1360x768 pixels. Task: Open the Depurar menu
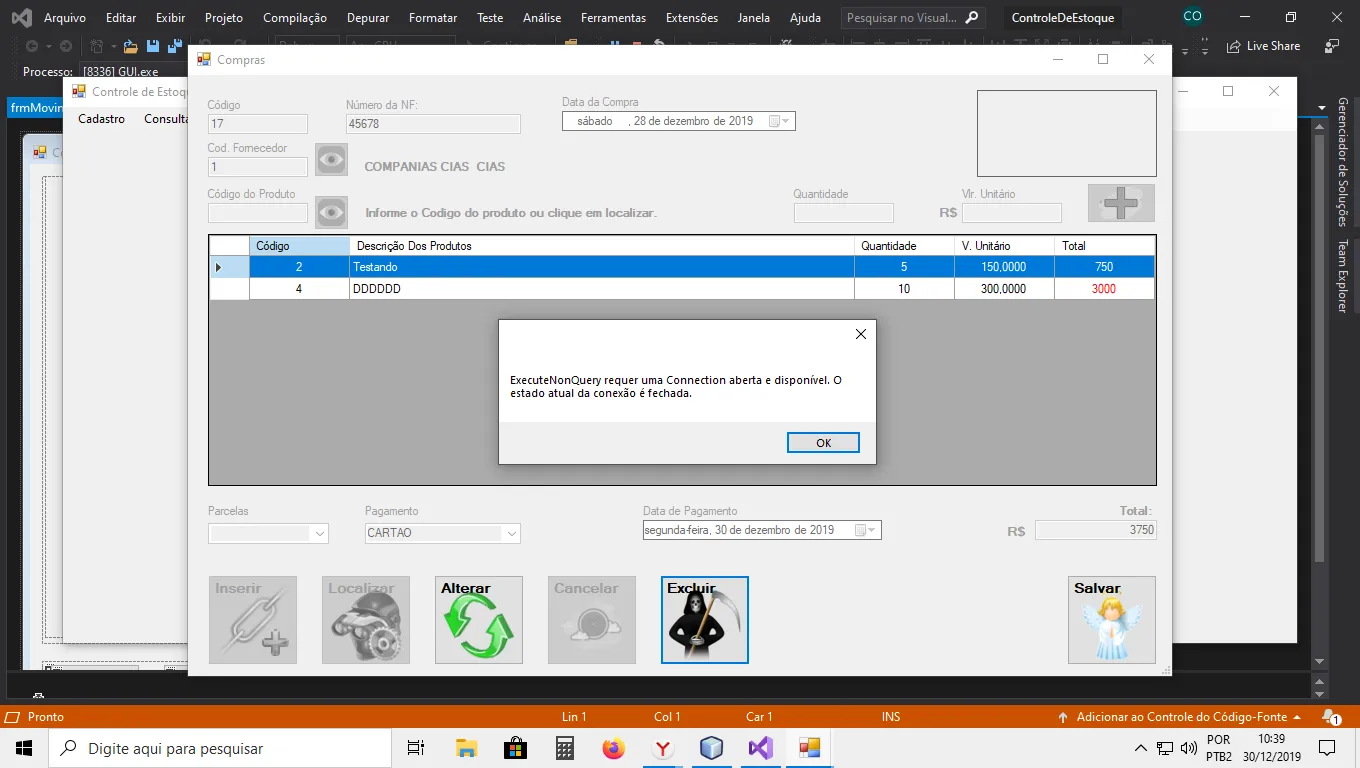coord(368,18)
